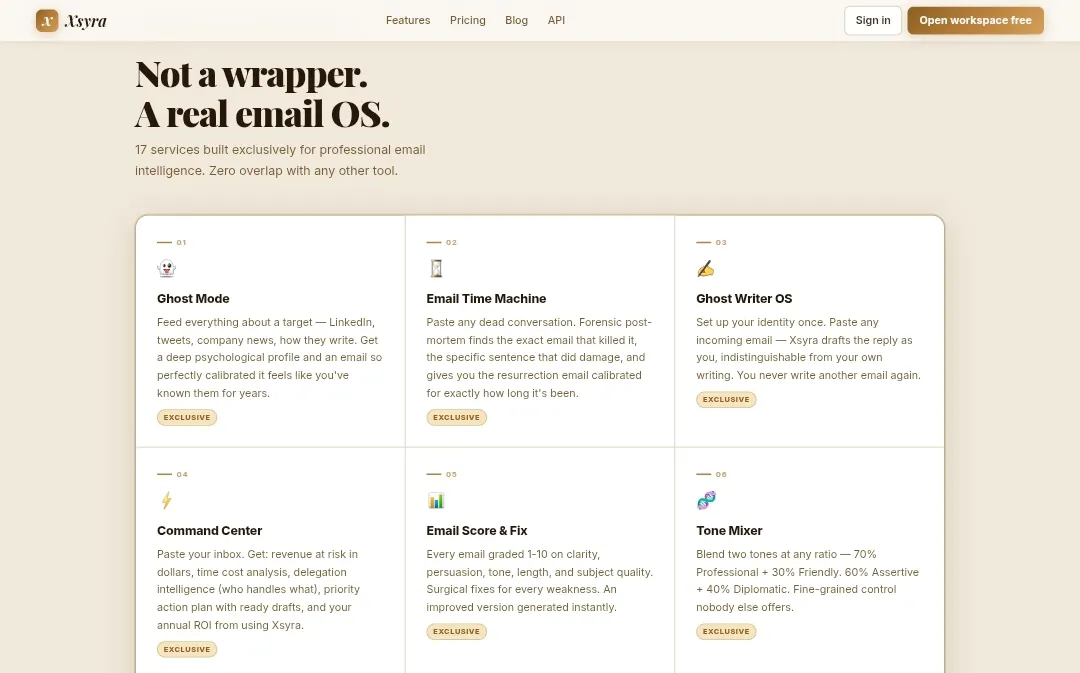Image resolution: width=1080 pixels, height=673 pixels.
Task: Click Exclusive badge under Command Center
Action: pos(187,650)
